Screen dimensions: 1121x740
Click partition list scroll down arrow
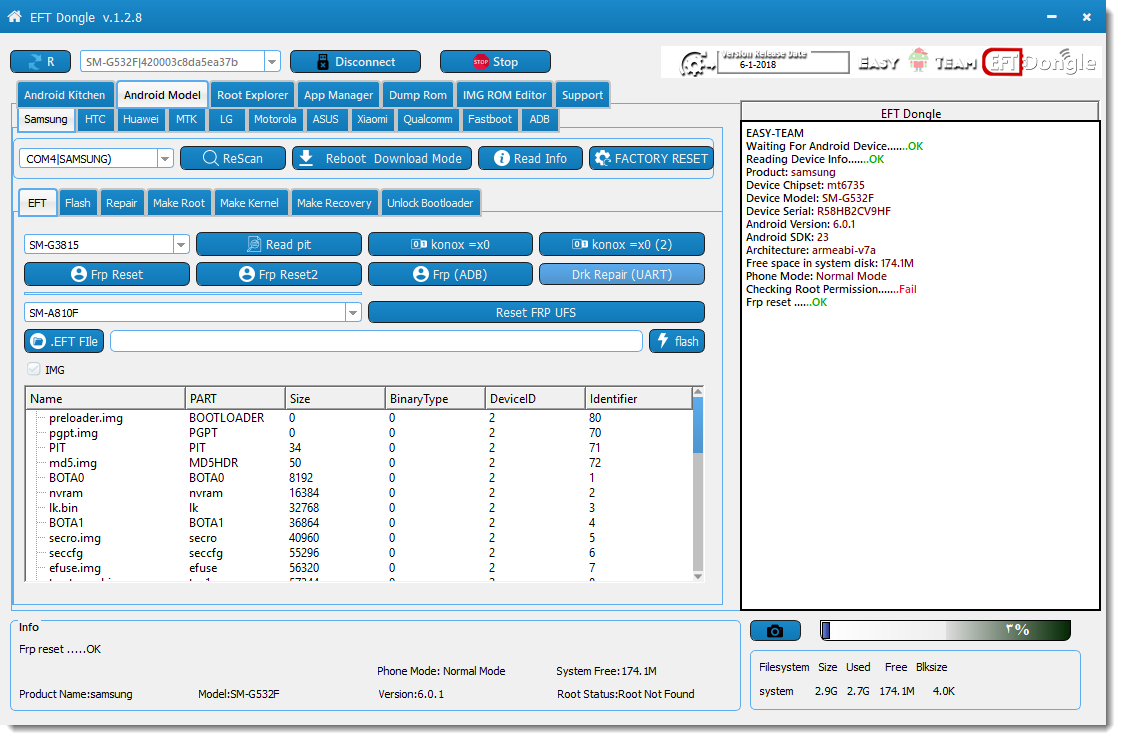point(698,576)
